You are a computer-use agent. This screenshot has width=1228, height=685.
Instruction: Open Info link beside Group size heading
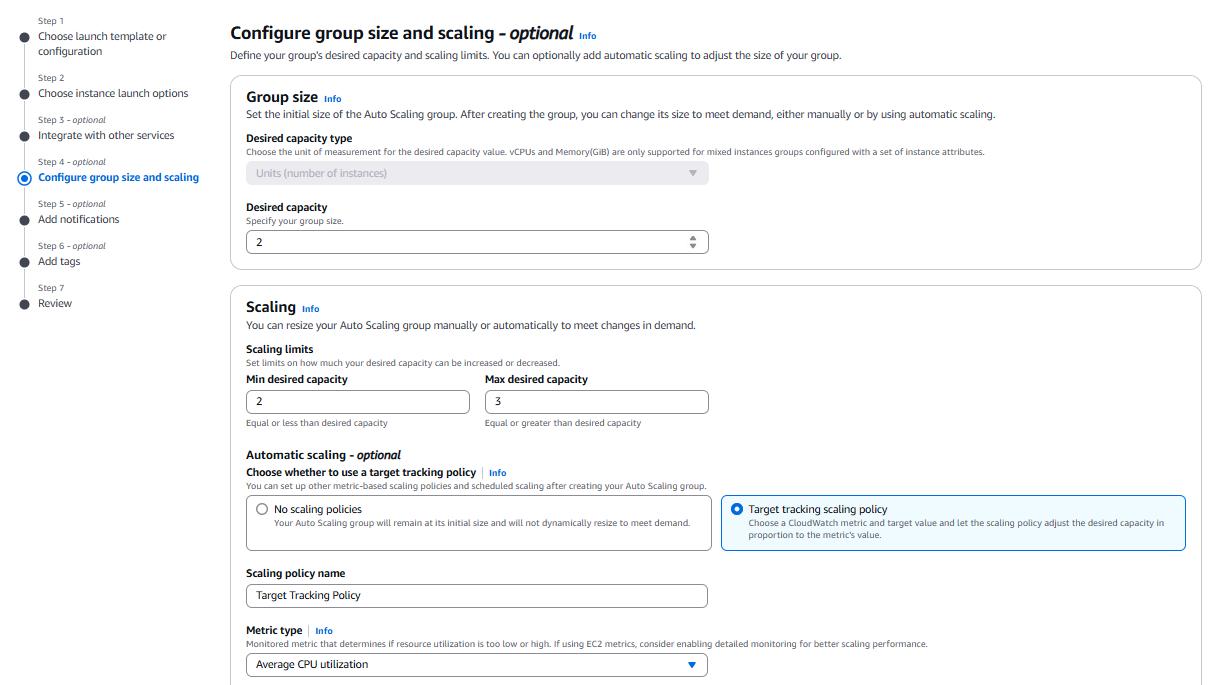(x=332, y=99)
